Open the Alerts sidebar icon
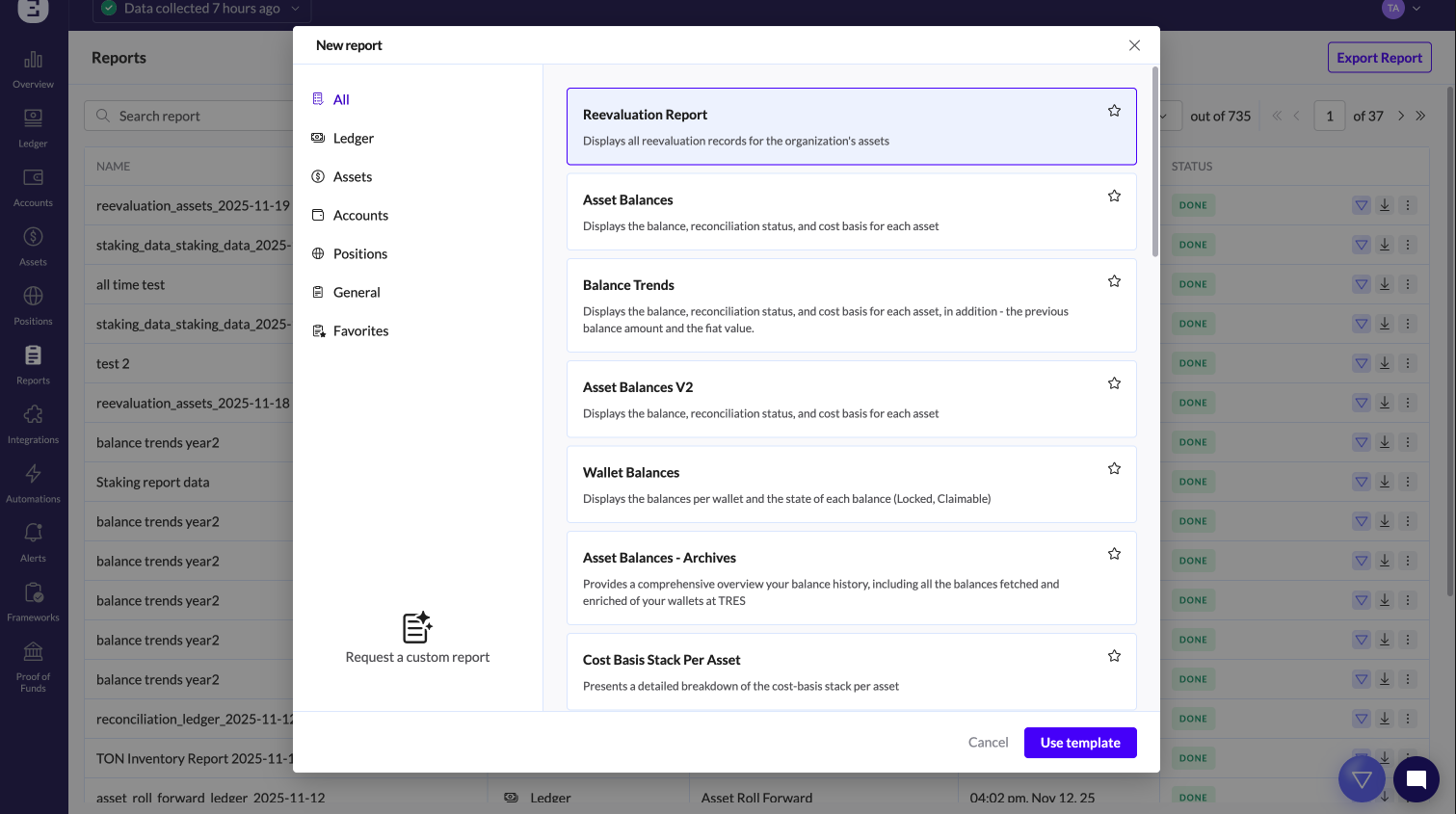 click(33, 542)
